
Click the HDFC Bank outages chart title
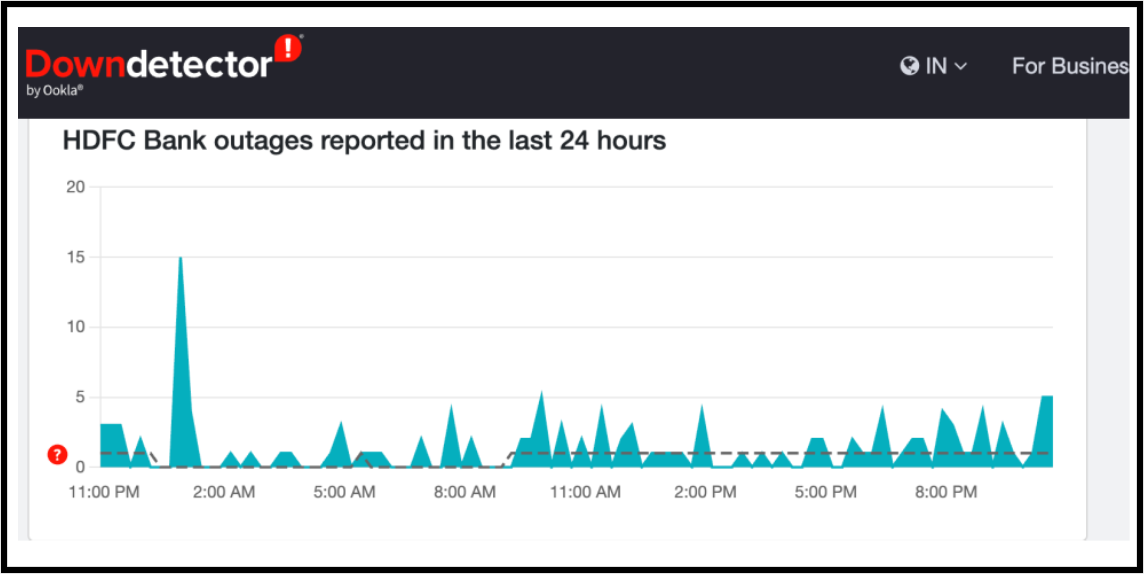[x=364, y=141]
